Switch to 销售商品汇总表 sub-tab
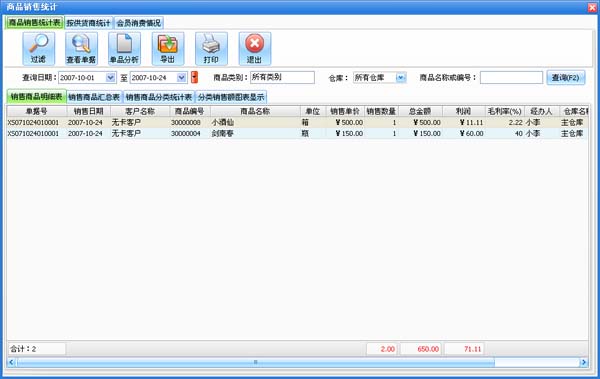The width and height of the screenshot is (600, 379). point(94,97)
